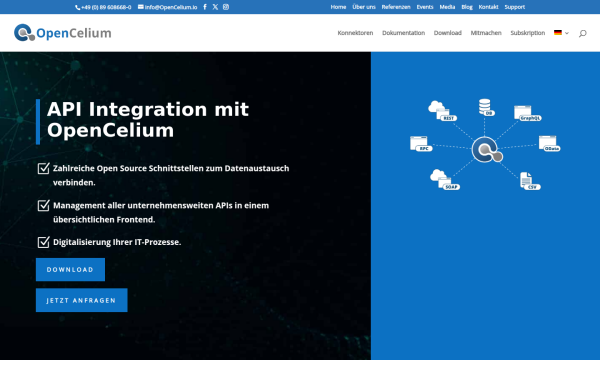The height and width of the screenshot is (375, 600).
Task: Go to Home in top menu
Action: pyautogui.click(x=338, y=7)
